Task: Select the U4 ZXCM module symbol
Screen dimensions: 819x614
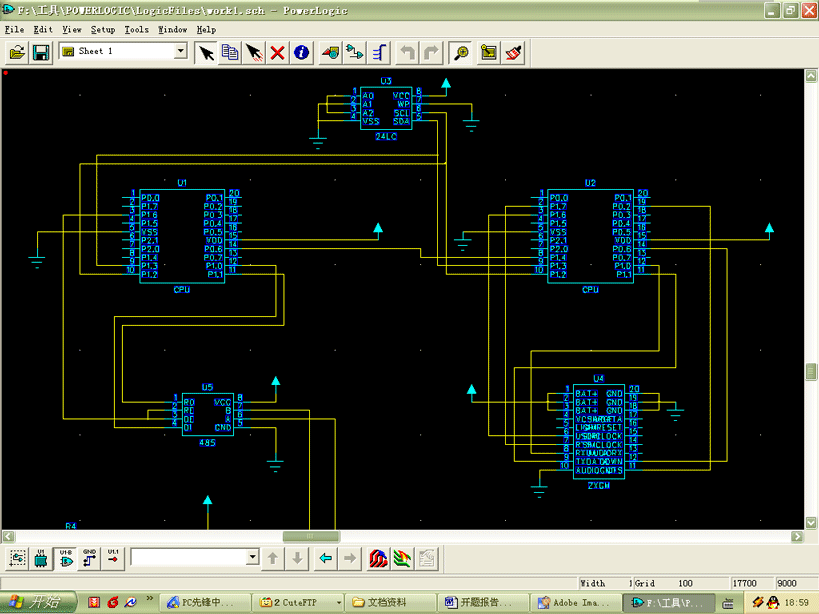Action: coord(599,431)
